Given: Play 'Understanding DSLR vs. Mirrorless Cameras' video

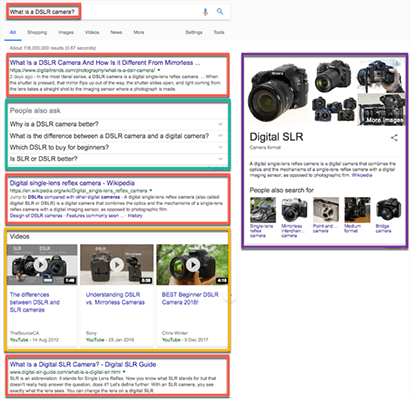Looking at the screenshot, I should (117, 265).
